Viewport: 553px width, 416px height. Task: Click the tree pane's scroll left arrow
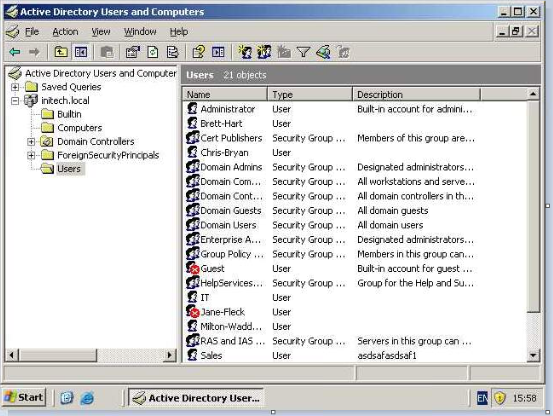(12, 355)
